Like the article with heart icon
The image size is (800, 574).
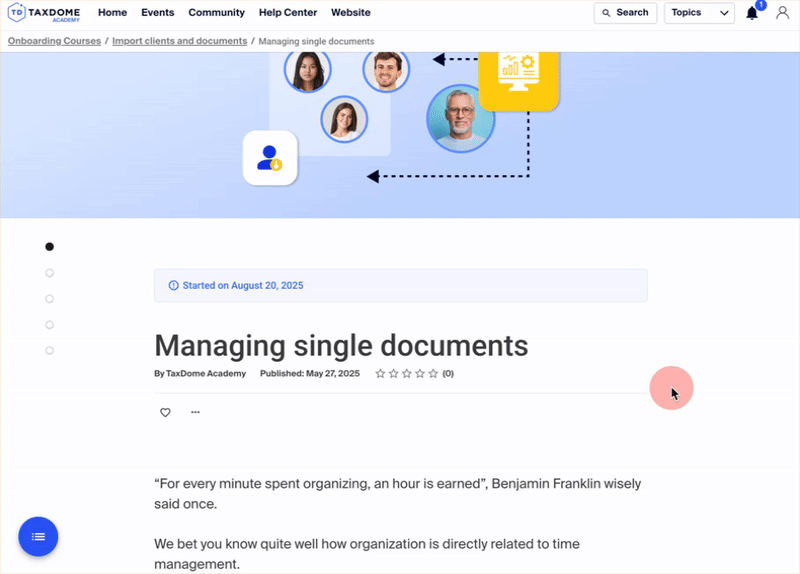pyautogui.click(x=165, y=412)
